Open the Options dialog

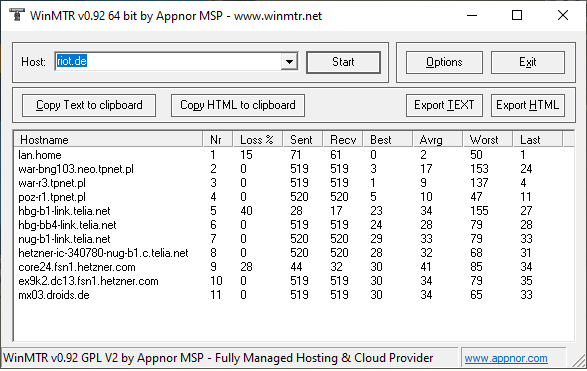click(x=444, y=62)
